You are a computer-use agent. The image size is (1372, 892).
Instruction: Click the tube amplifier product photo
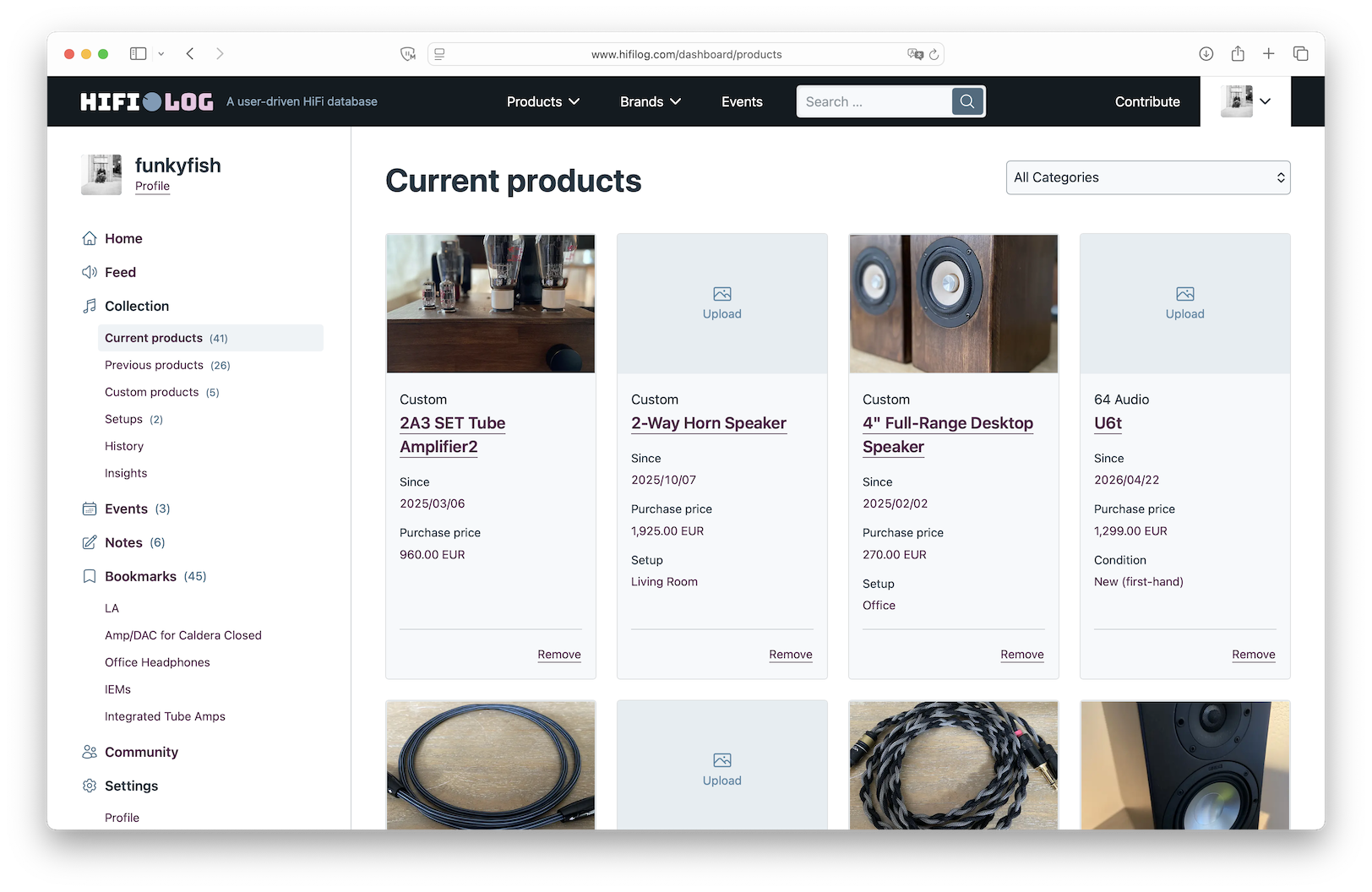(x=491, y=303)
